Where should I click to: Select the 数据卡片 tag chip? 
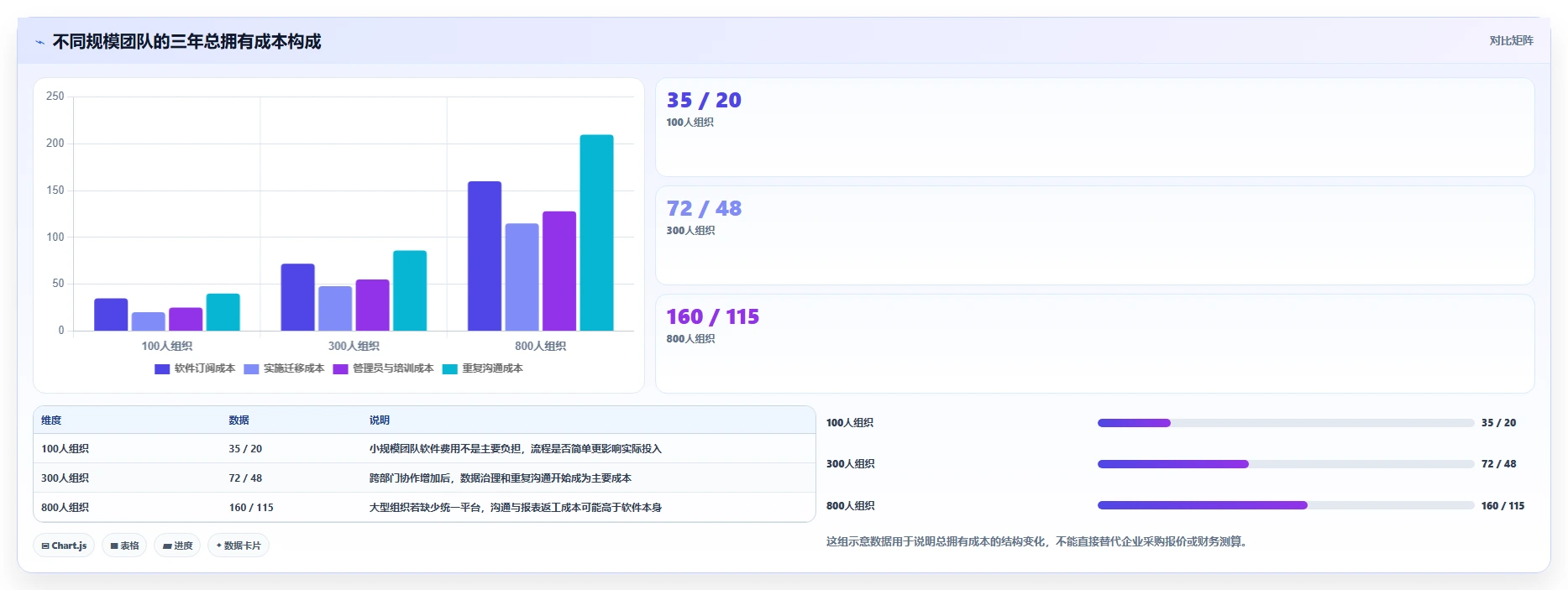tap(239, 546)
